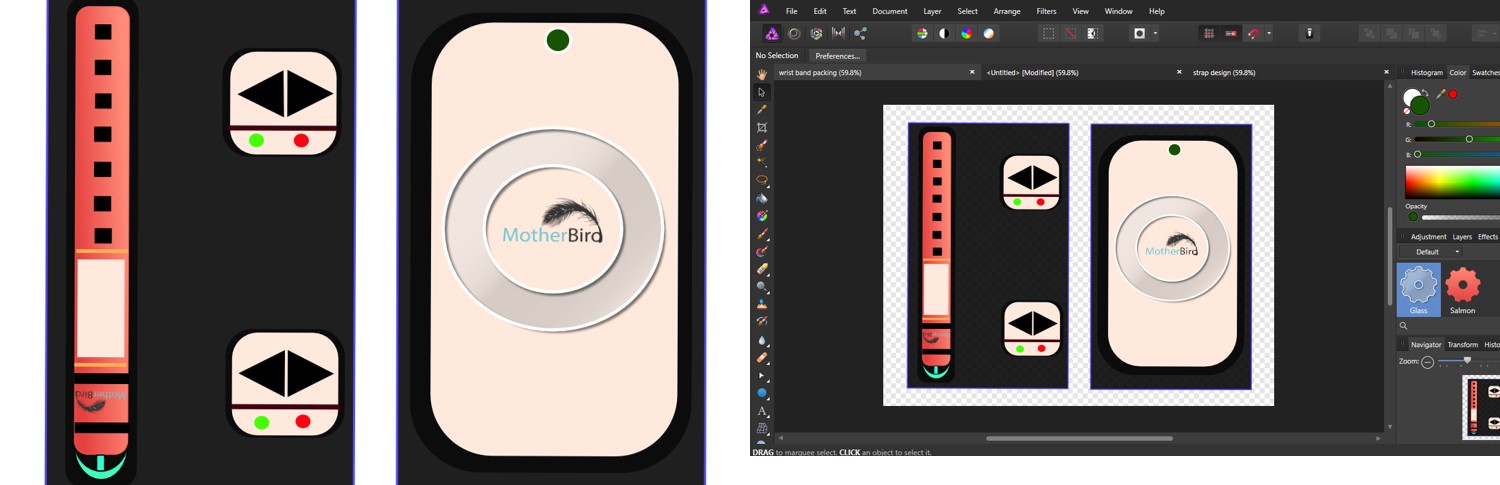Select the Move tool arrow

click(762, 92)
